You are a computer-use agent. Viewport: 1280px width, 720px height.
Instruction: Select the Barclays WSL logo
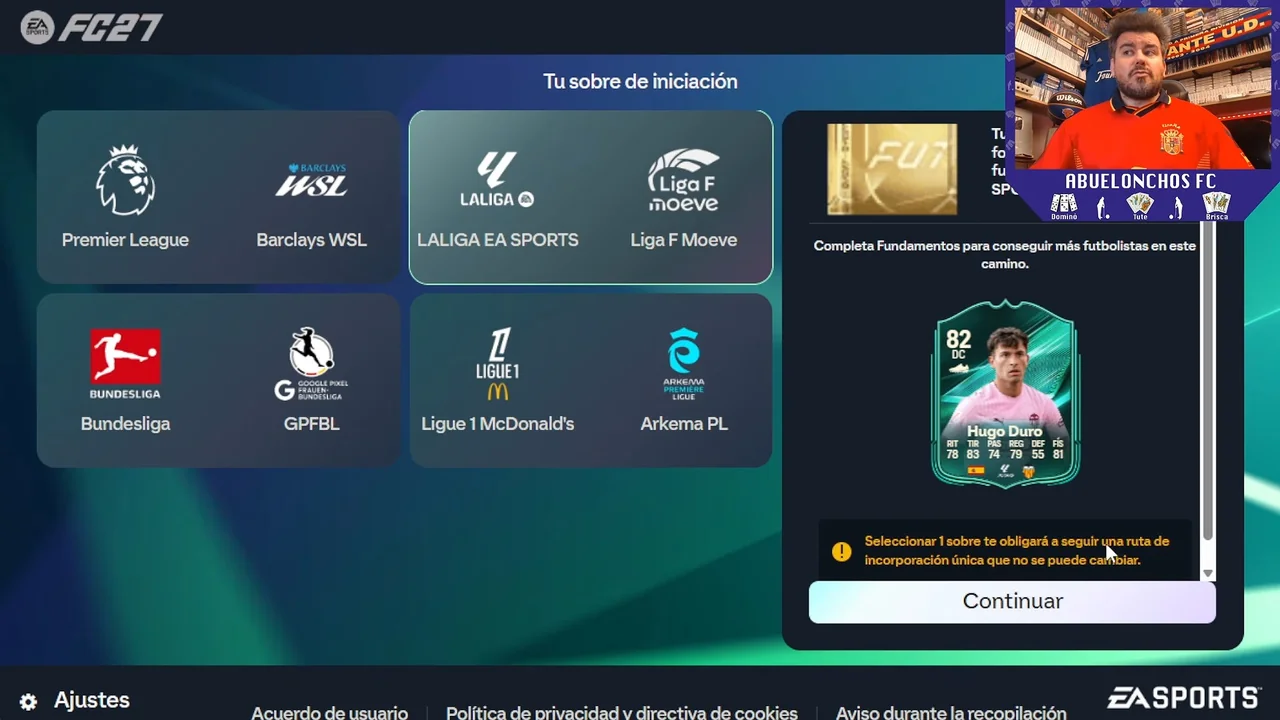click(x=311, y=180)
